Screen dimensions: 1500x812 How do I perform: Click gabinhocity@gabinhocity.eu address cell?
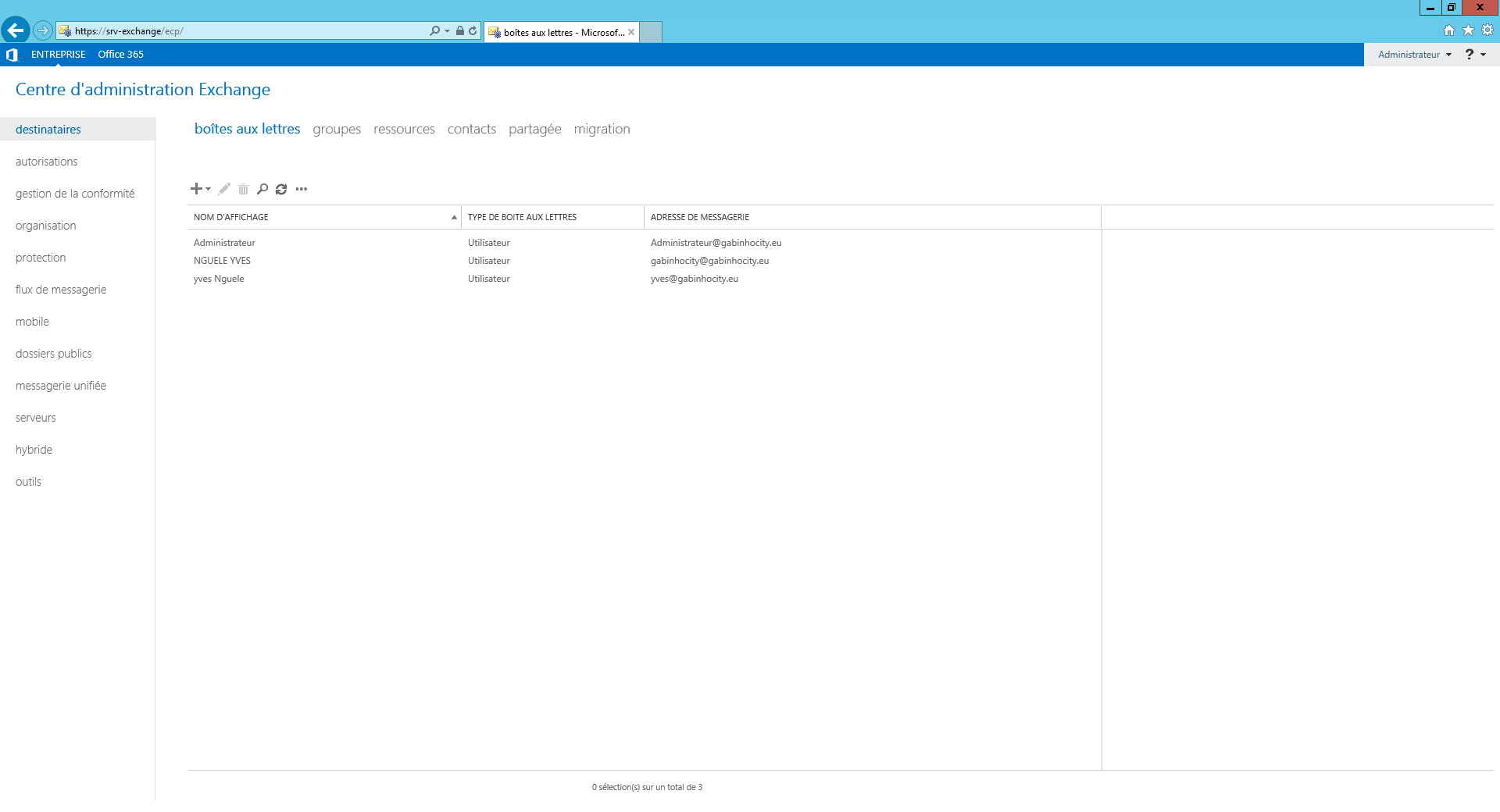(709, 261)
